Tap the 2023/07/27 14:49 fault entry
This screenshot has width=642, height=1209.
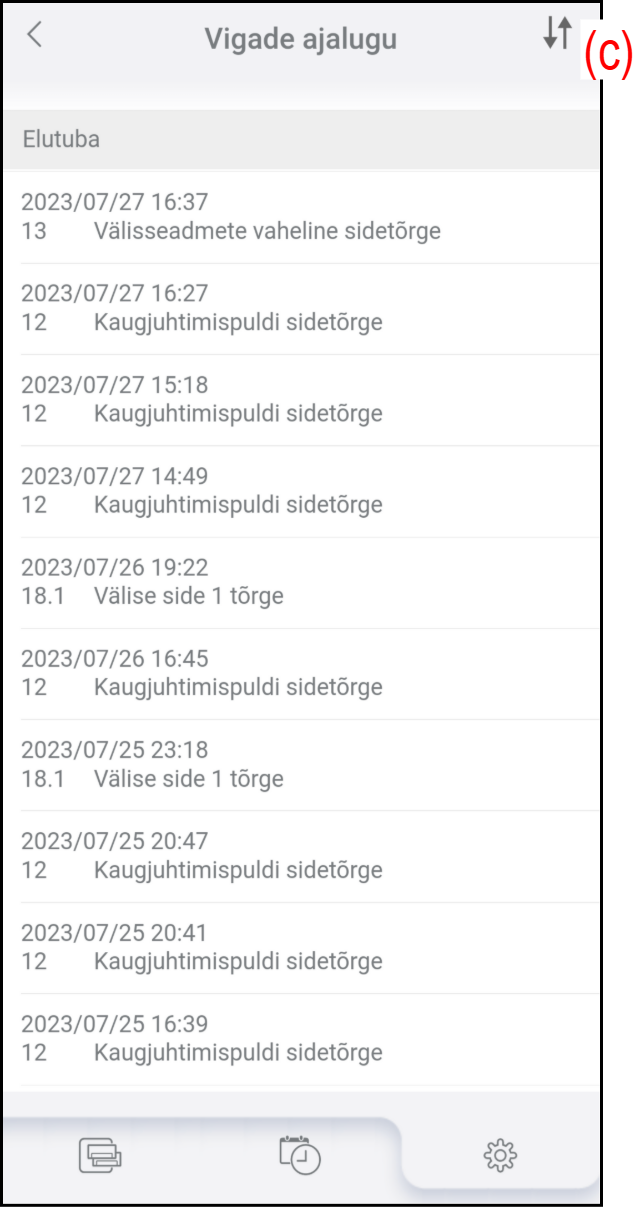300,490
